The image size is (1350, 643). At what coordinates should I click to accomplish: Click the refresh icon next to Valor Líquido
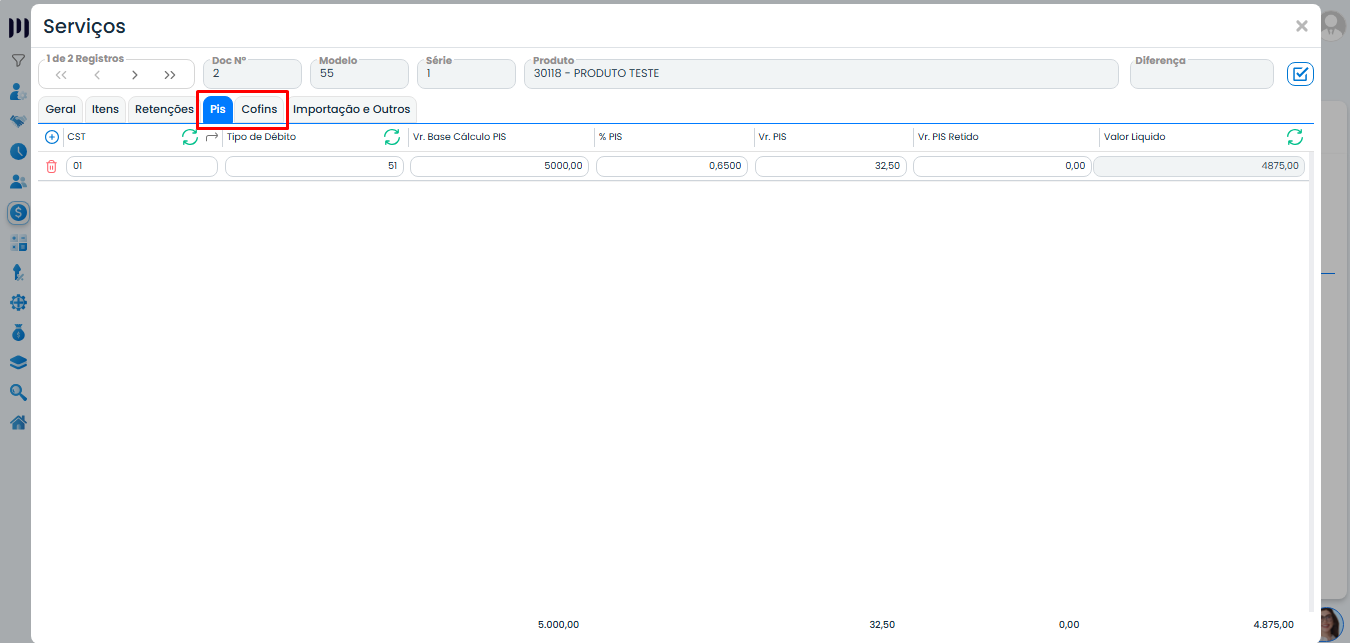[1294, 137]
